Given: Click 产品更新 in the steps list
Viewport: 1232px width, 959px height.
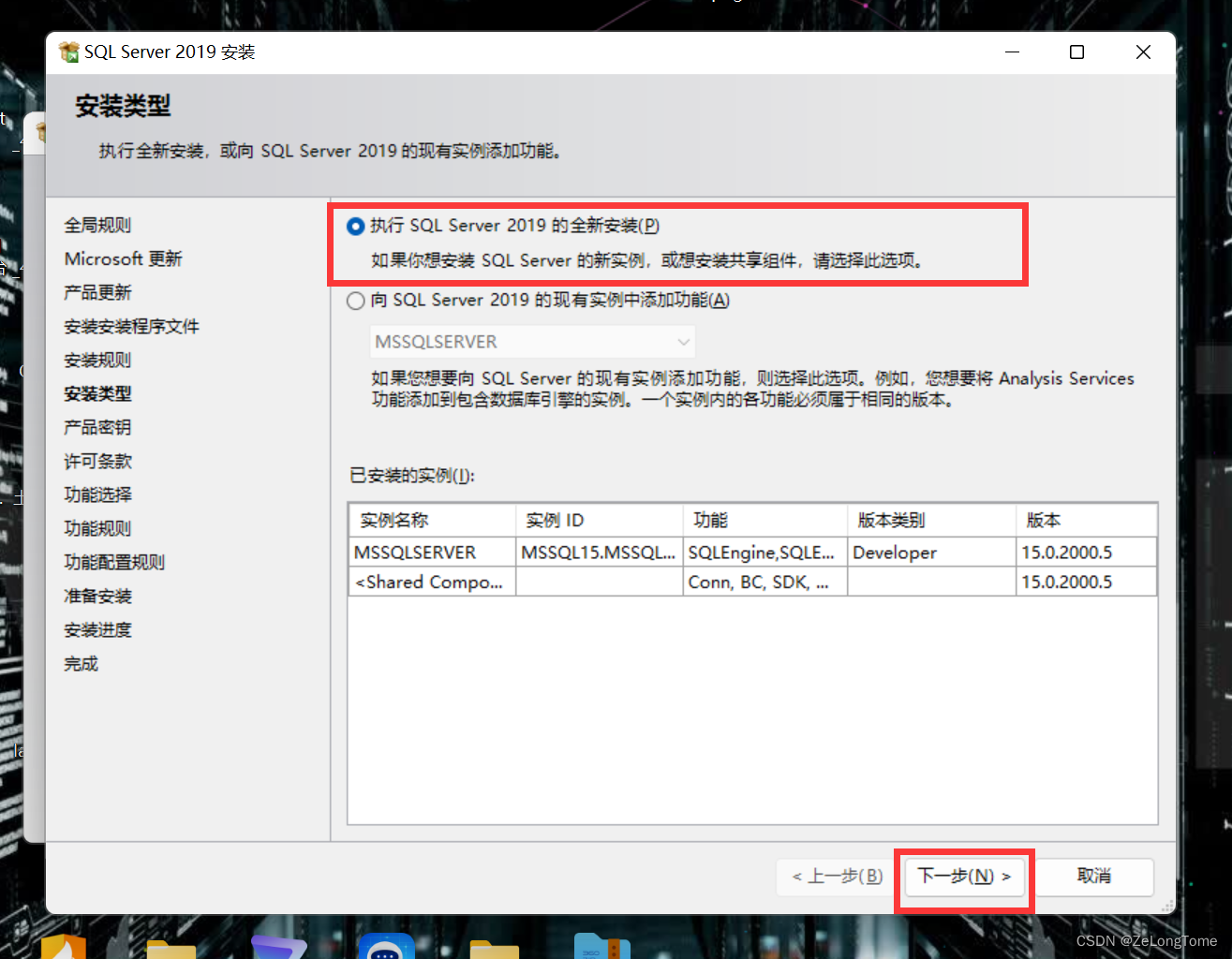Looking at the screenshot, I should coord(97,293).
